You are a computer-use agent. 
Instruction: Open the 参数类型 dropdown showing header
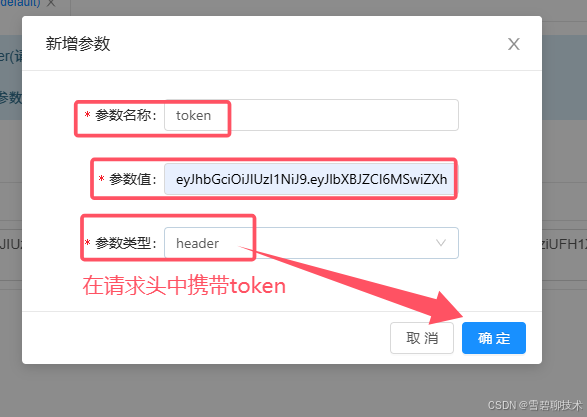point(311,243)
